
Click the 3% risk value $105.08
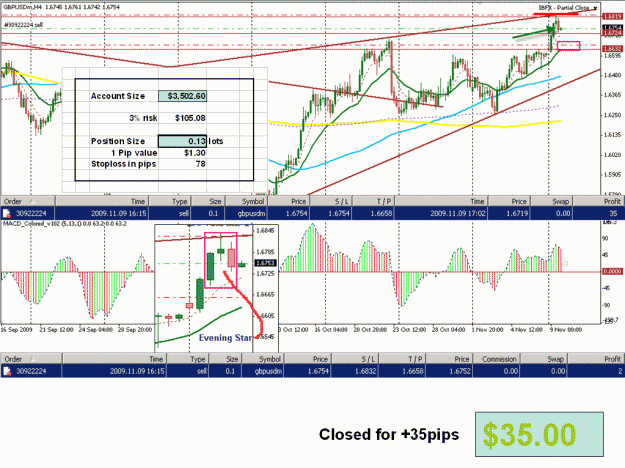tap(190, 118)
